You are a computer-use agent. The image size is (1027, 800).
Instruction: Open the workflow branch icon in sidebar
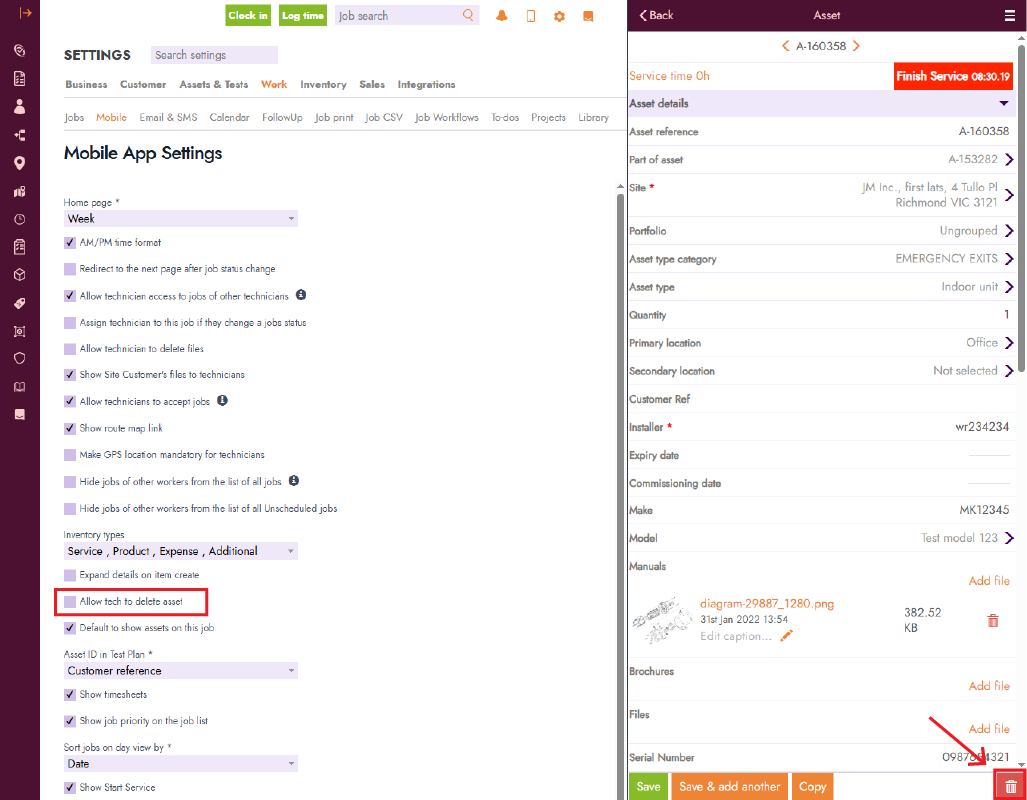tap(20, 135)
